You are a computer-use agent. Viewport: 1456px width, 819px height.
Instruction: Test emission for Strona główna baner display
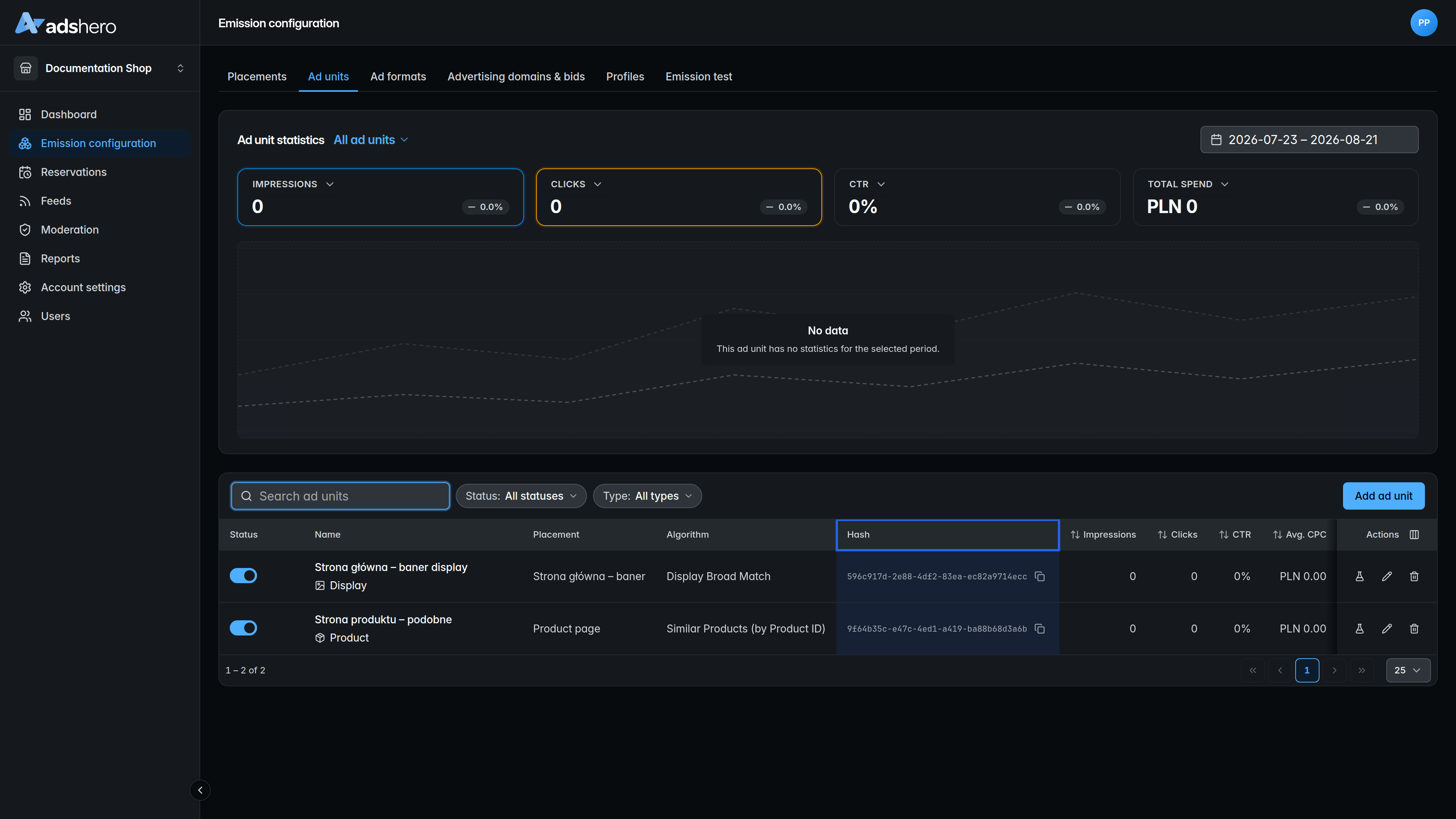coord(1359,576)
